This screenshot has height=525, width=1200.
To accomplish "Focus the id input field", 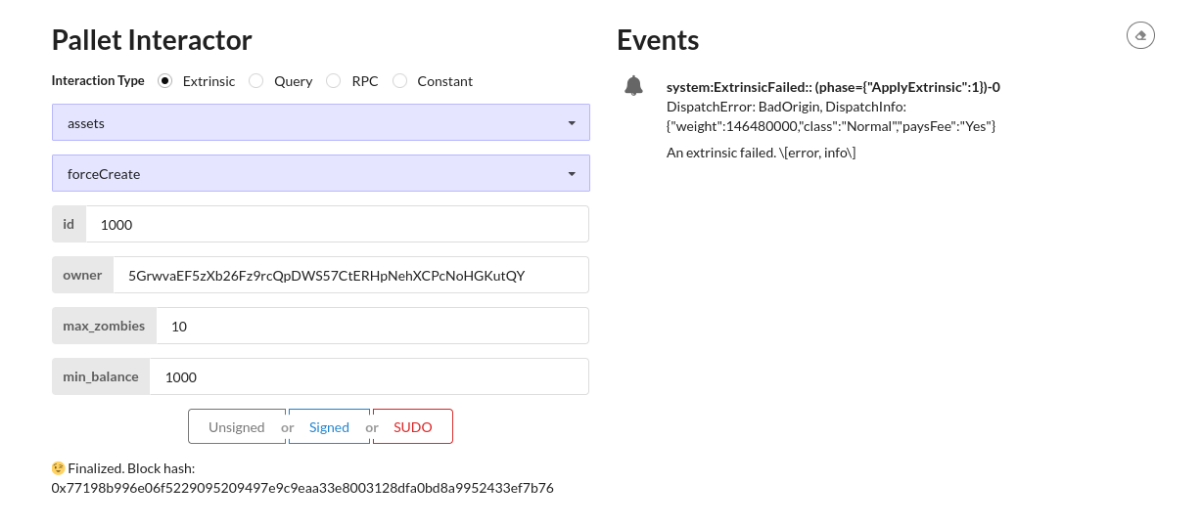I will coord(337,224).
